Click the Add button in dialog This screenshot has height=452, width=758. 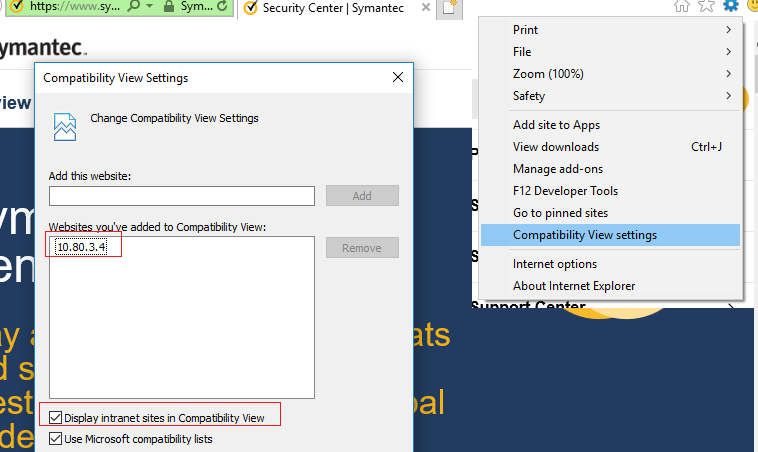click(362, 196)
